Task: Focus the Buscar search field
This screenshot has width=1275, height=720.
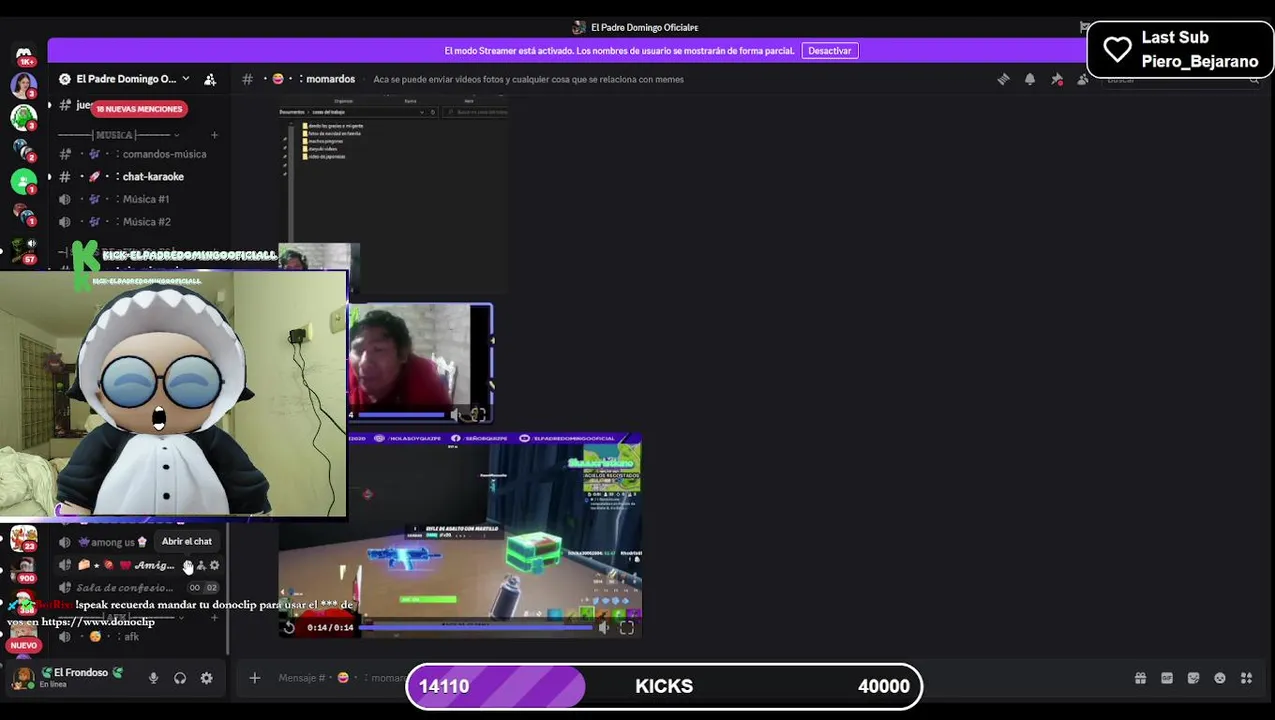Action: point(1180,79)
